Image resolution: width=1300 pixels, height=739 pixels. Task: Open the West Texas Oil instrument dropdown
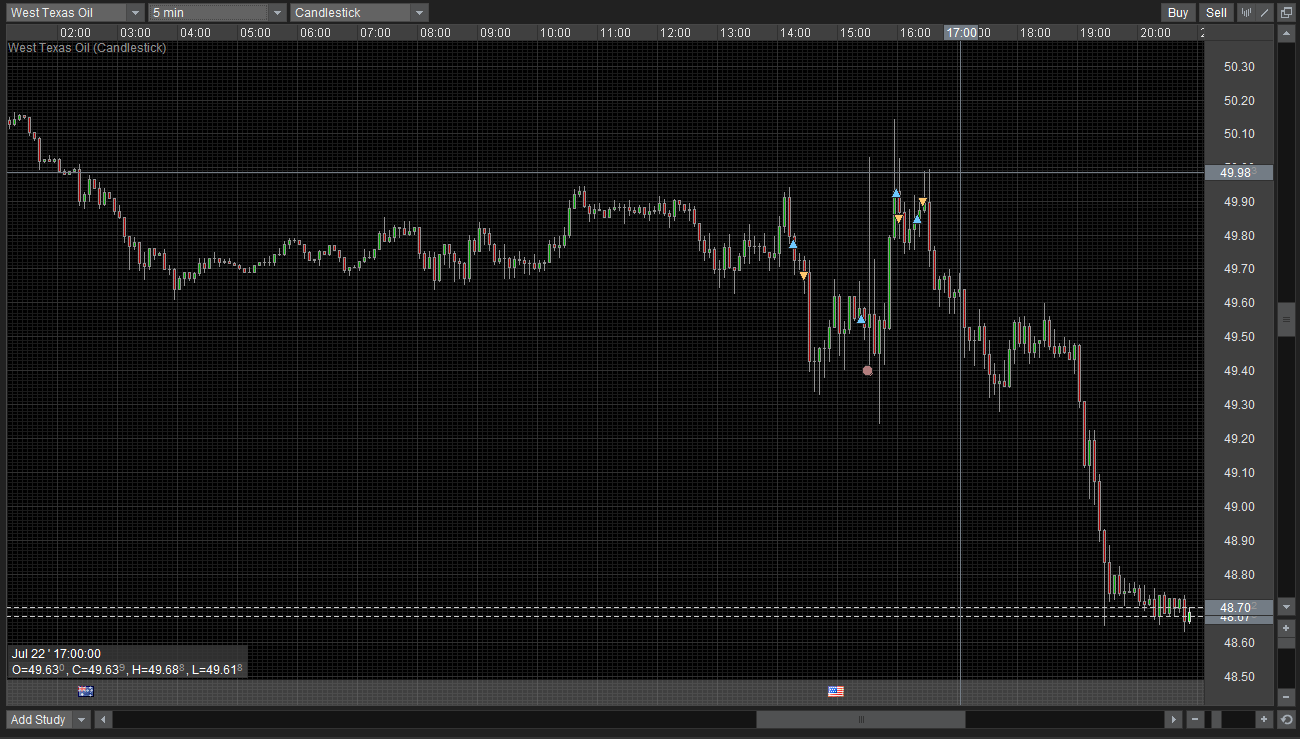point(76,13)
